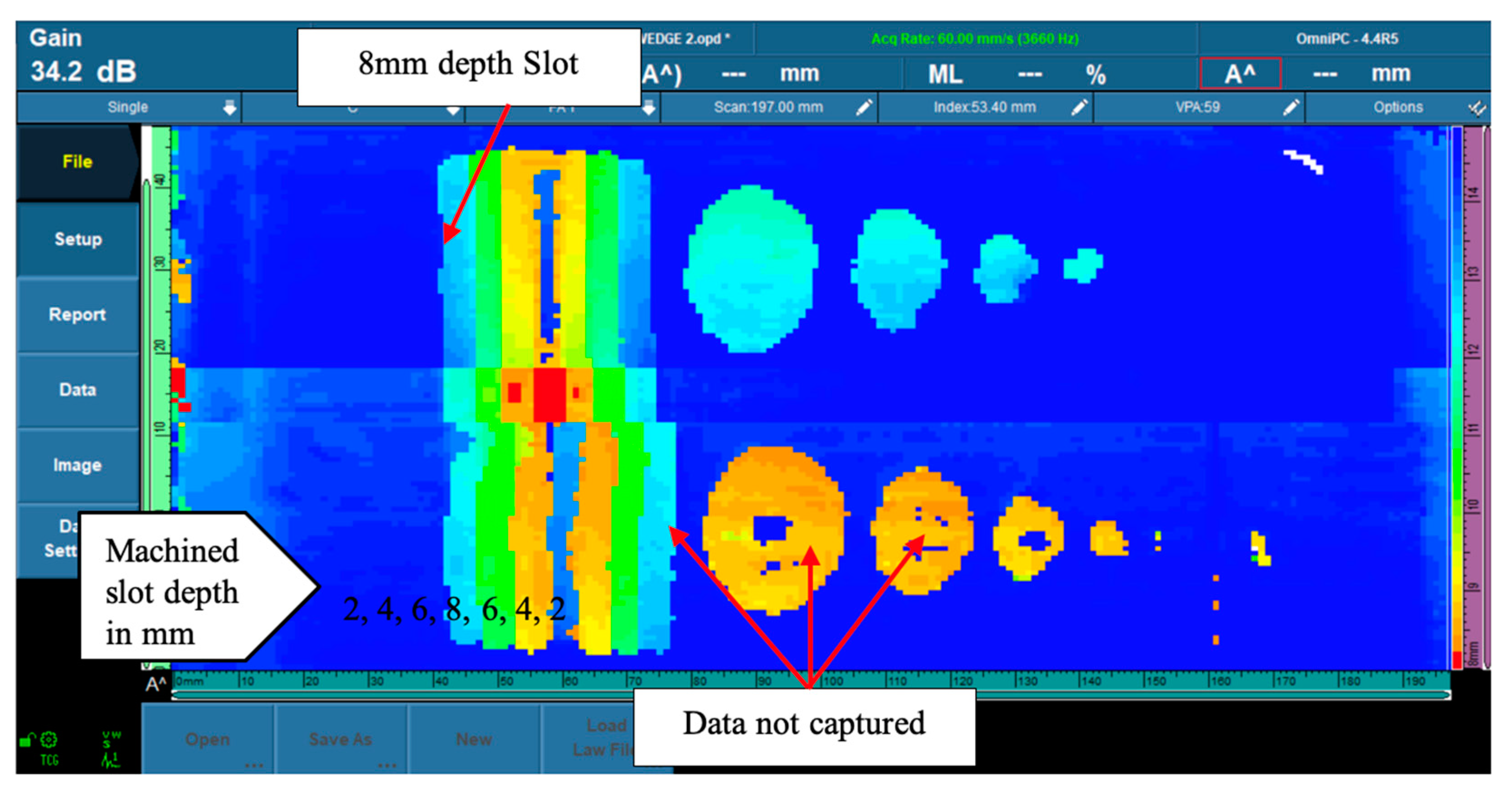Screen dimensions: 1512x797
Task: Select the Setup menu
Action: click(78, 239)
